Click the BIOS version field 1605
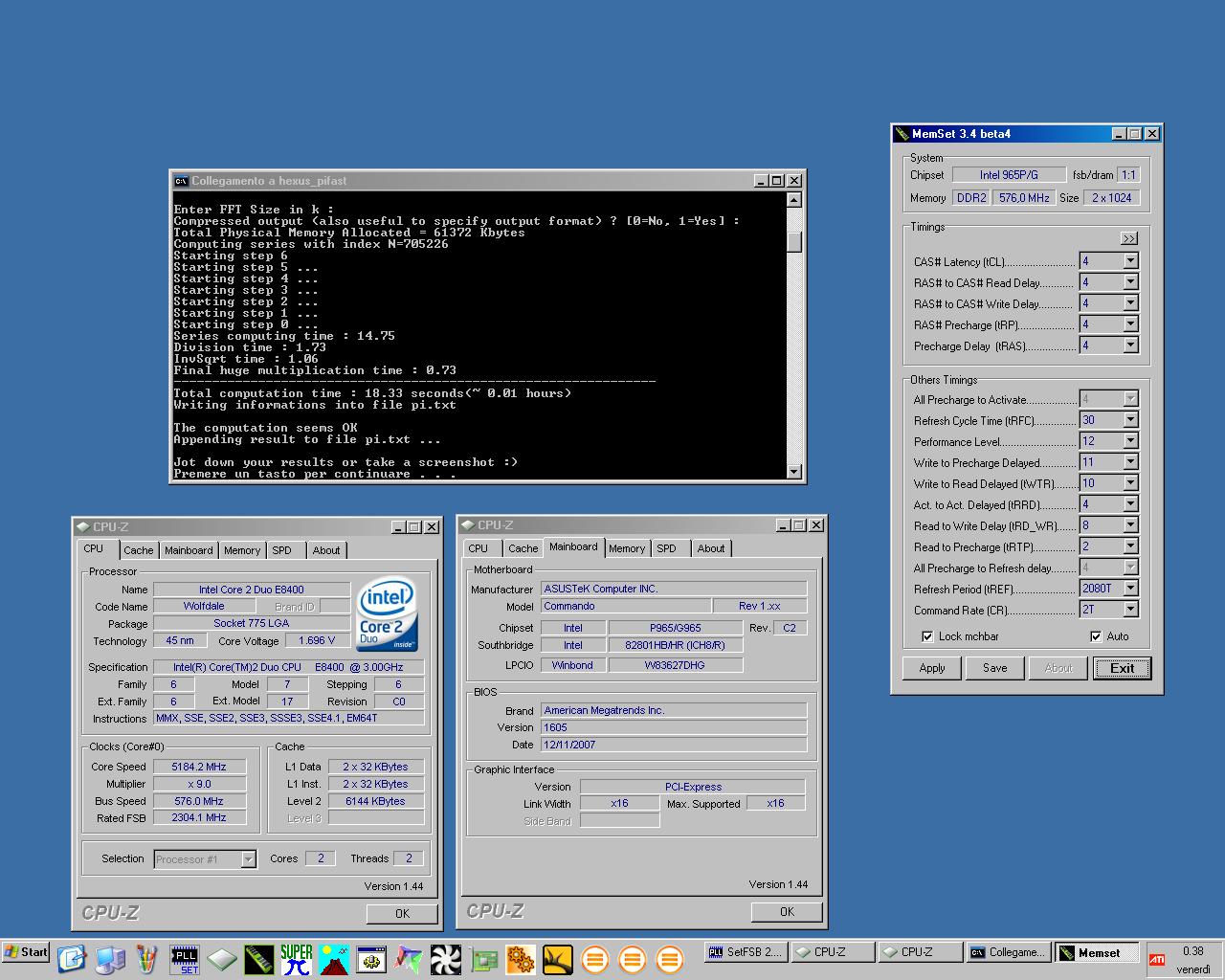1225x980 pixels. pos(675,727)
